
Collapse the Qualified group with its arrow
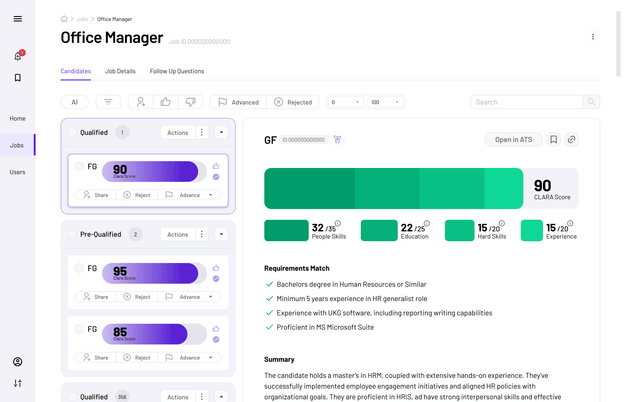click(222, 132)
